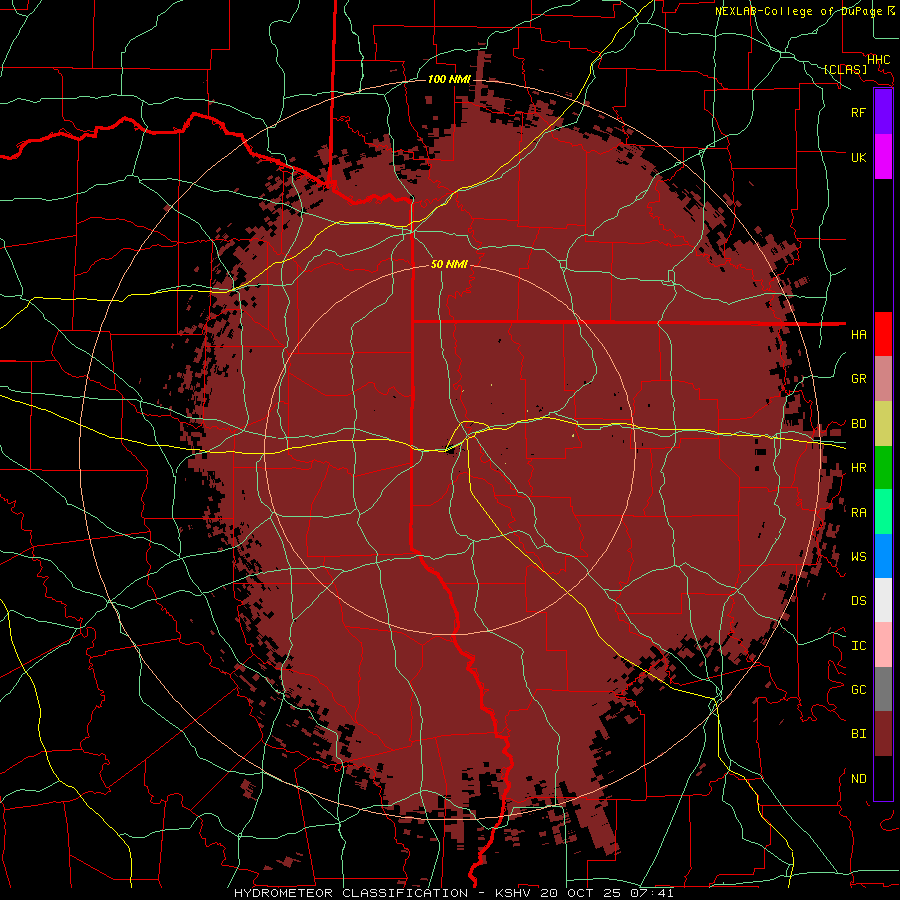Select the GR pink legend swatch

pyautogui.click(x=883, y=379)
